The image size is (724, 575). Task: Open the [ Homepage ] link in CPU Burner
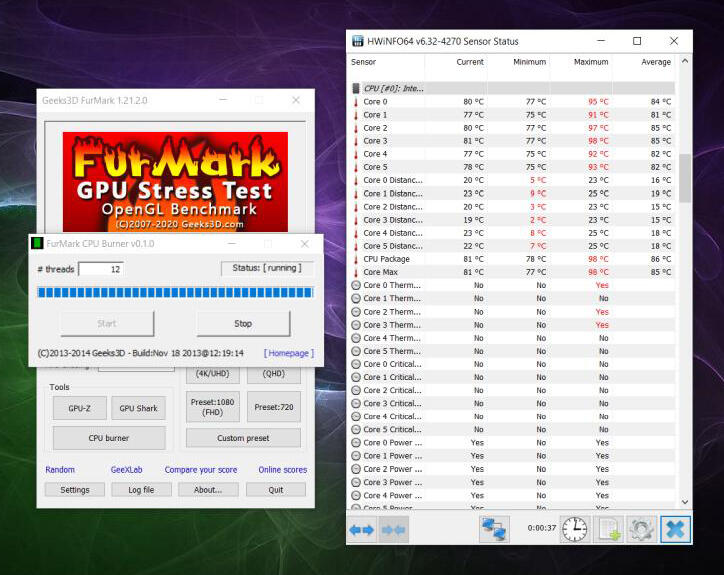tap(289, 353)
